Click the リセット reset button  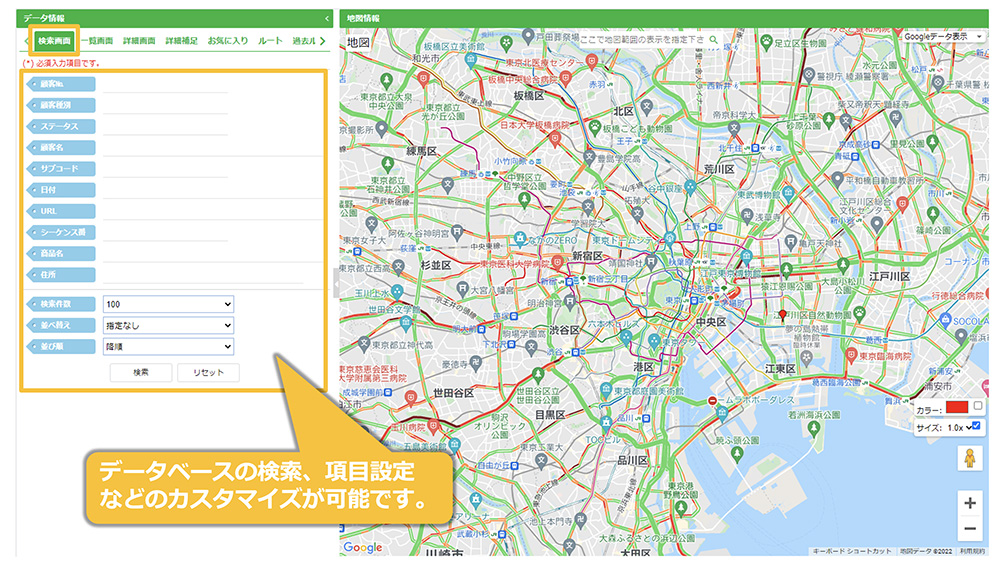[209, 372]
